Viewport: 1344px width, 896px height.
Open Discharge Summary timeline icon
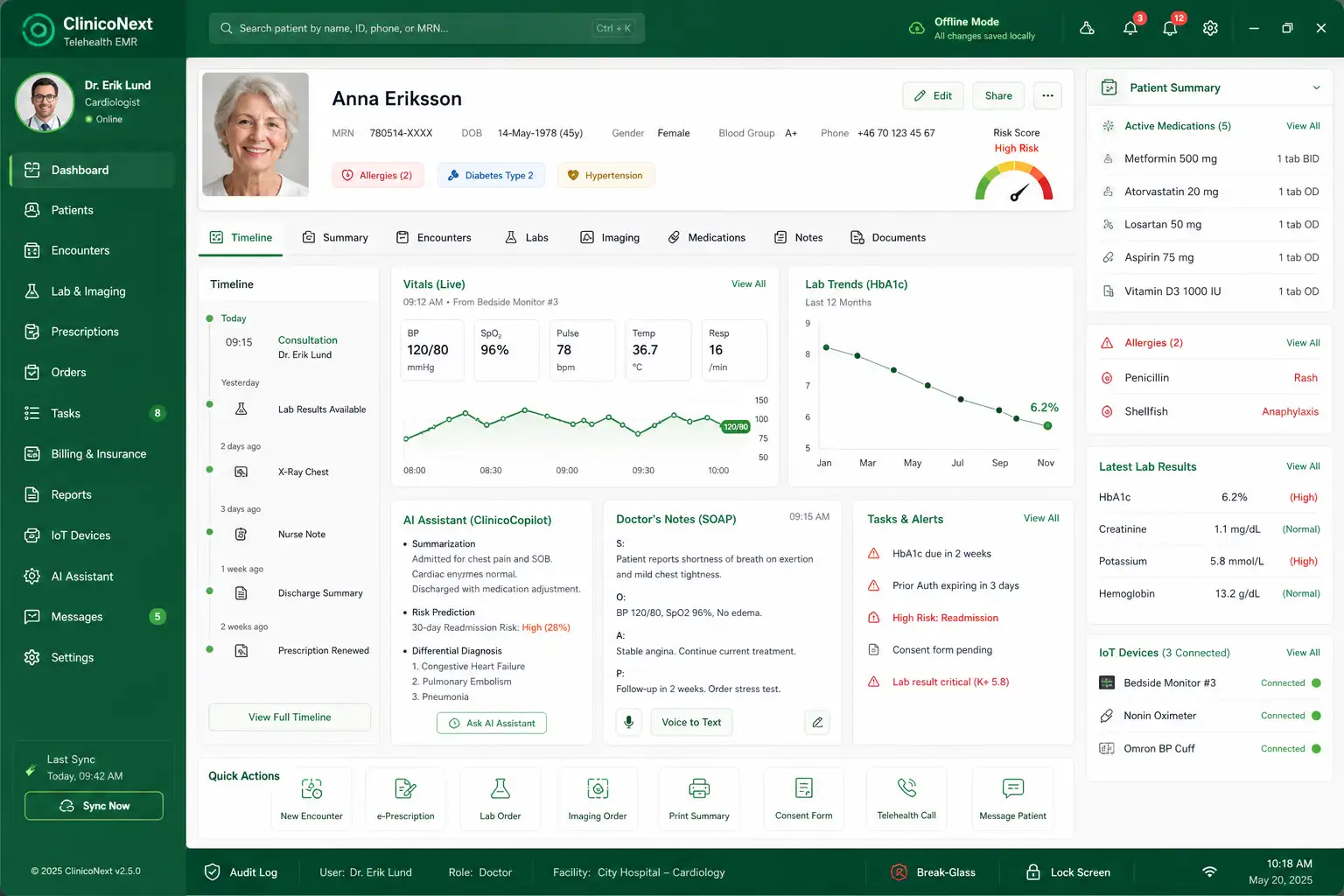(x=241, y=593)
